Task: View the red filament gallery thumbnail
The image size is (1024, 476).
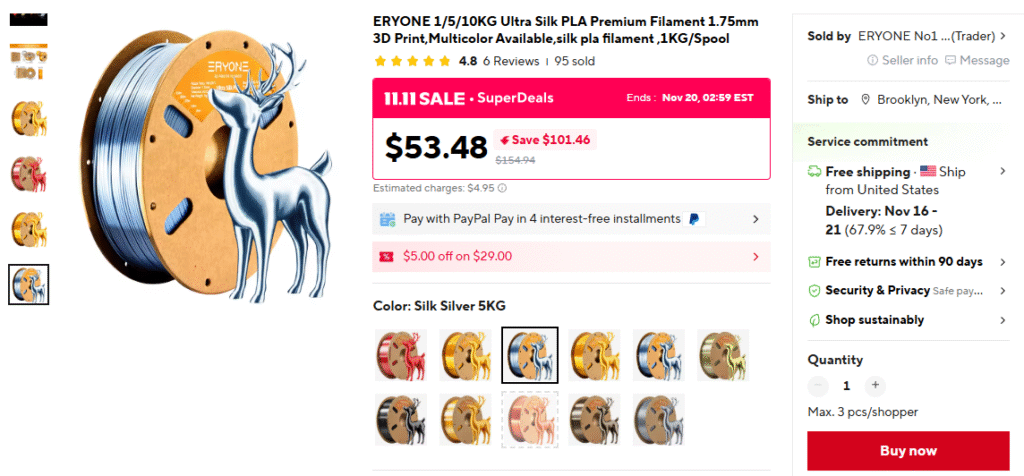Action: [x=28, y=173]
